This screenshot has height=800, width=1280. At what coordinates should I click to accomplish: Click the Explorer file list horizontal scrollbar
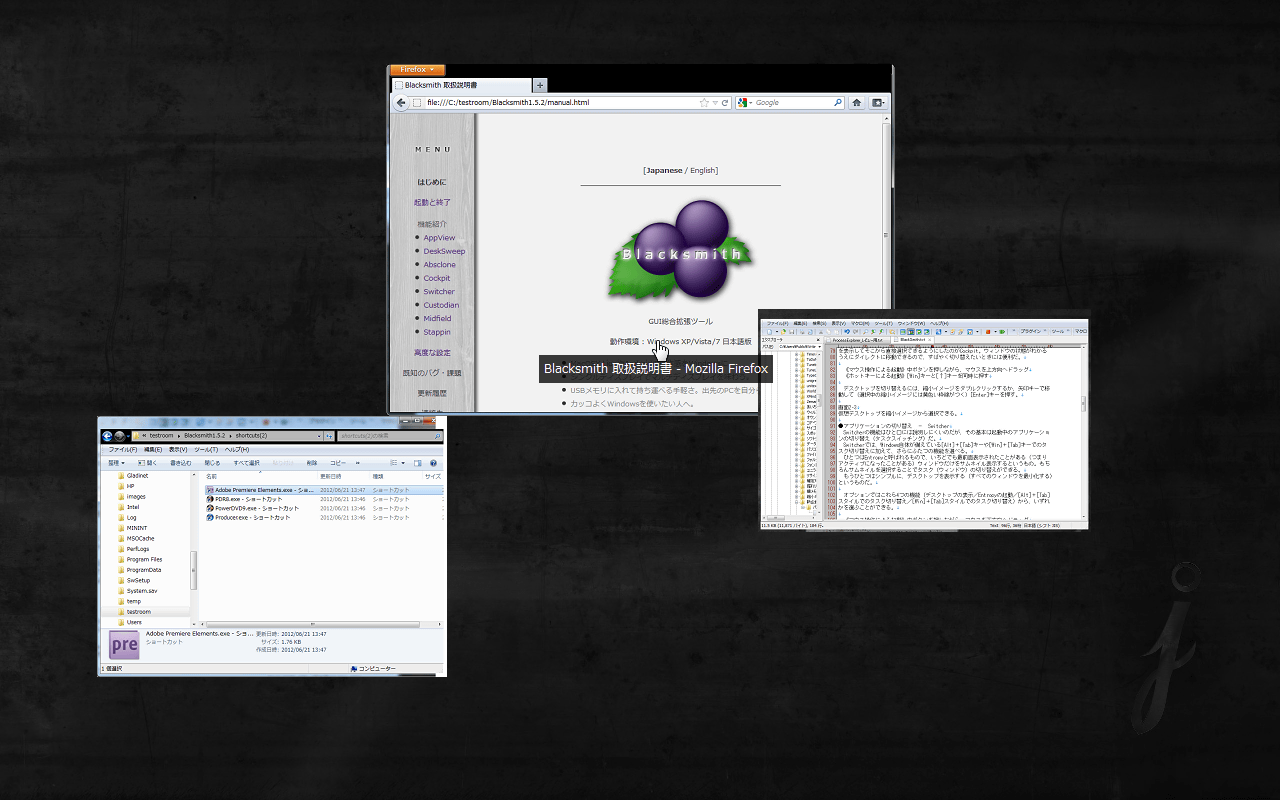(x=320, y=622)
